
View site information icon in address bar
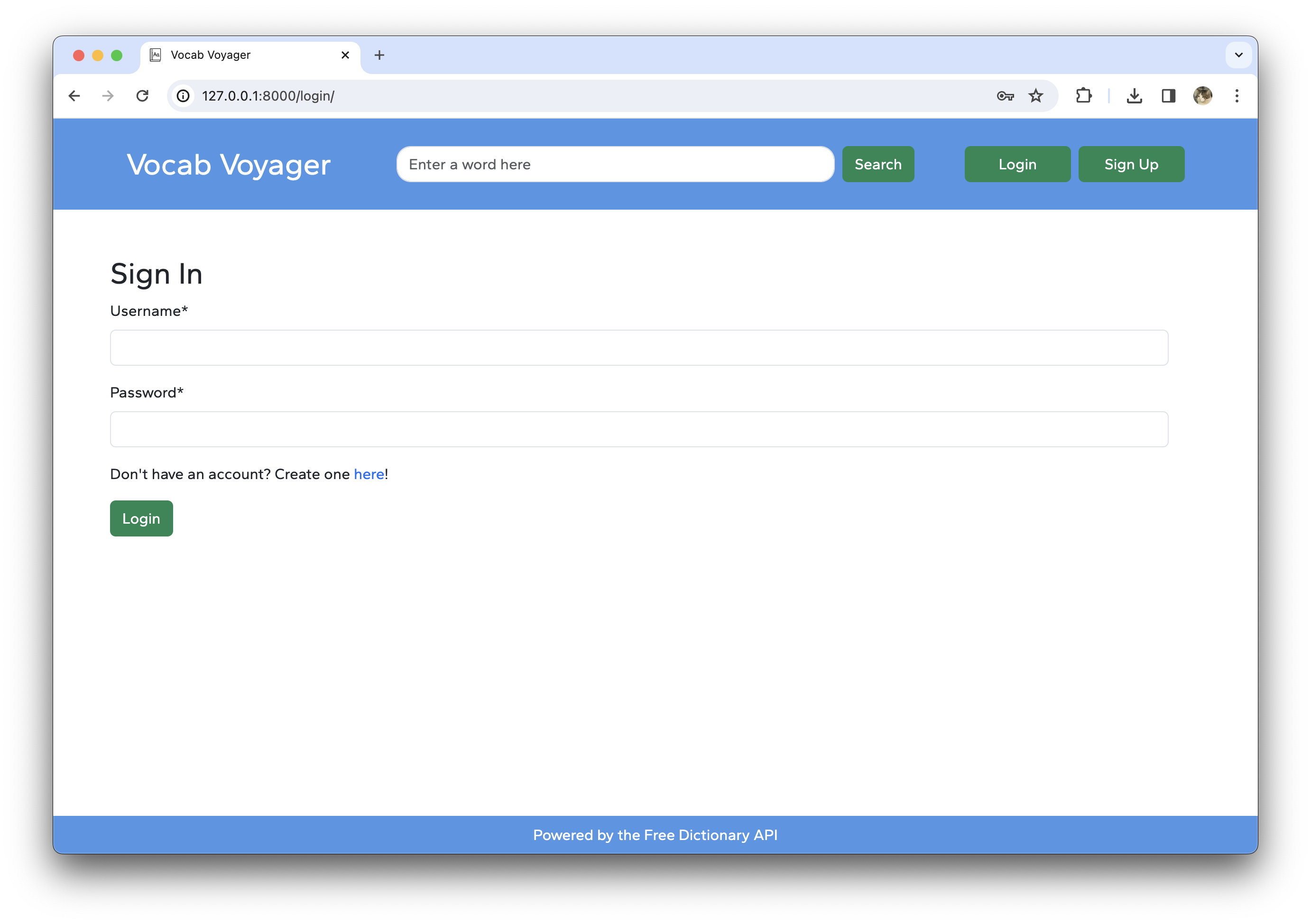(183, 96)
